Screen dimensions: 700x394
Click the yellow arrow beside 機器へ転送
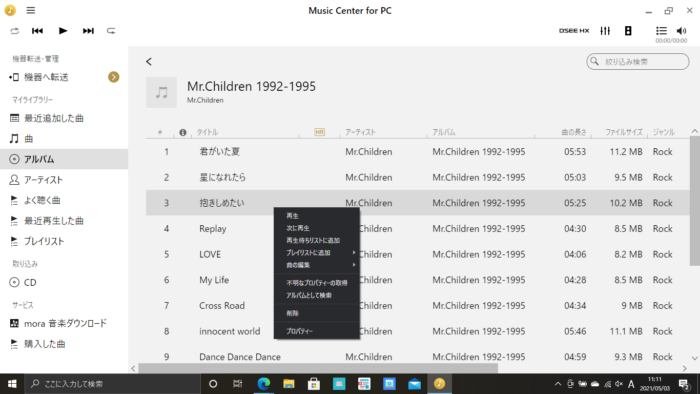tap(113, 77)
